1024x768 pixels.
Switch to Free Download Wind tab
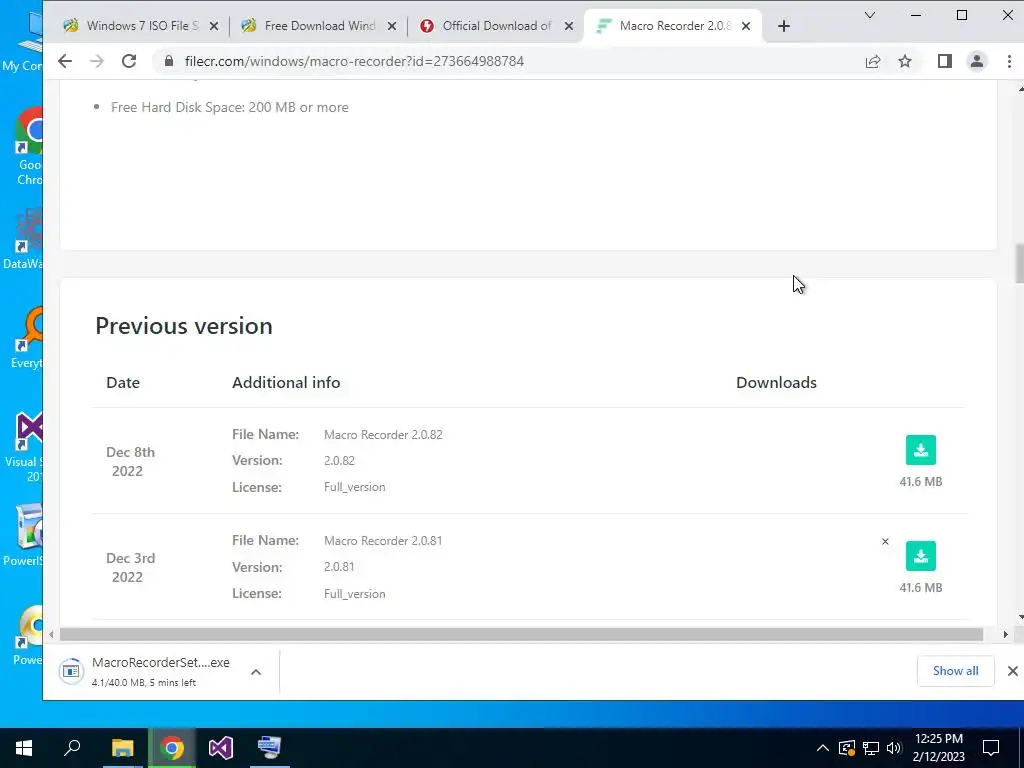[319, 26]
